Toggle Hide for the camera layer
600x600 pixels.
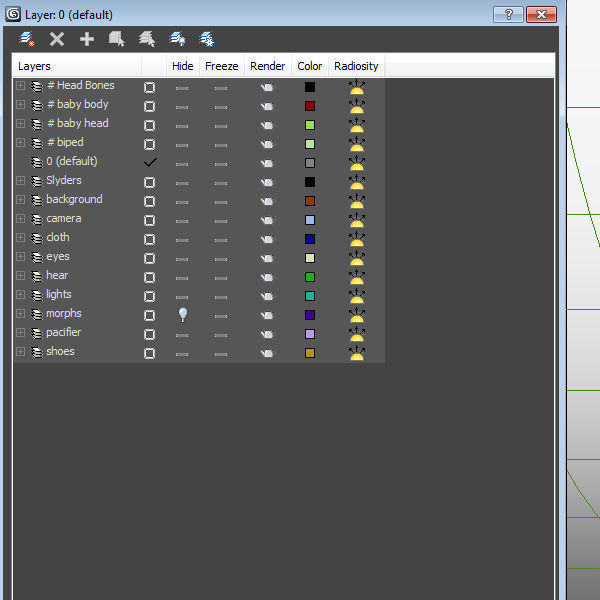182,221
